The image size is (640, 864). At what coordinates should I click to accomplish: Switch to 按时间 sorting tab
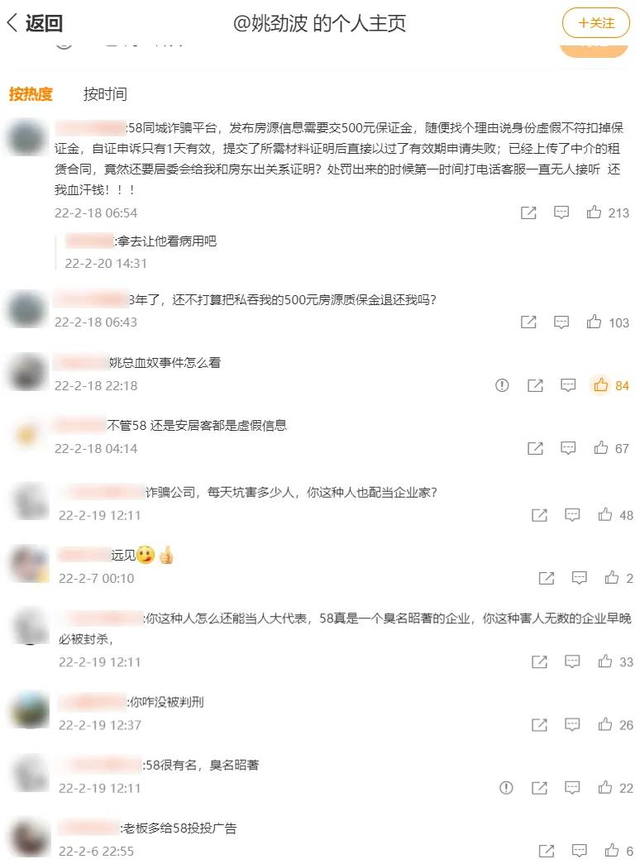coord(105,94)
